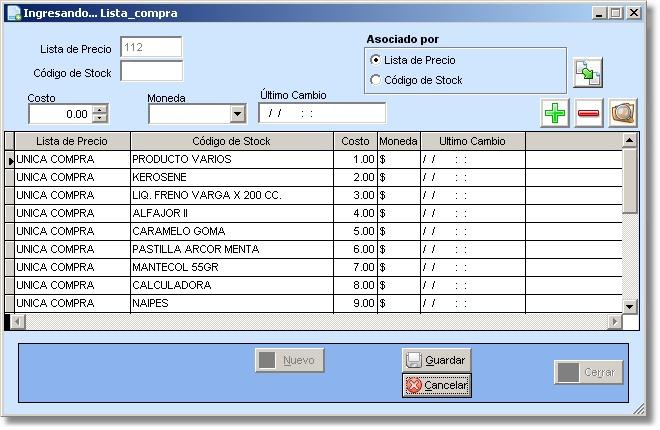This screenshot has height=430, width=660.
Task: Click the horizontal scrollbar right arrow
Action: [x=615, y=322]
